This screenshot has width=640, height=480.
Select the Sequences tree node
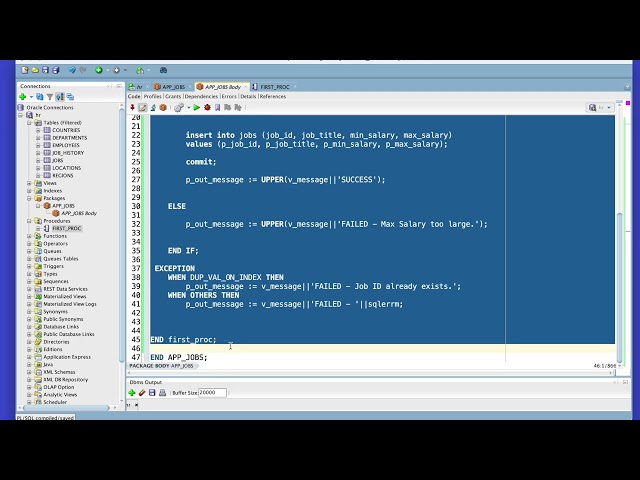(56, 281)
